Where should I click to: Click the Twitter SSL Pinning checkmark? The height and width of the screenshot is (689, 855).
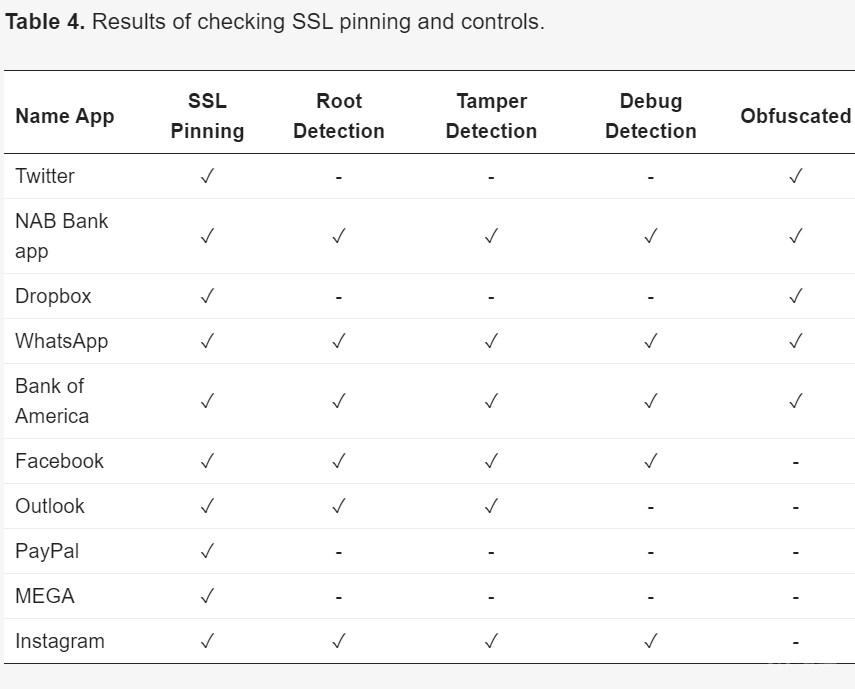click(207, 176)
